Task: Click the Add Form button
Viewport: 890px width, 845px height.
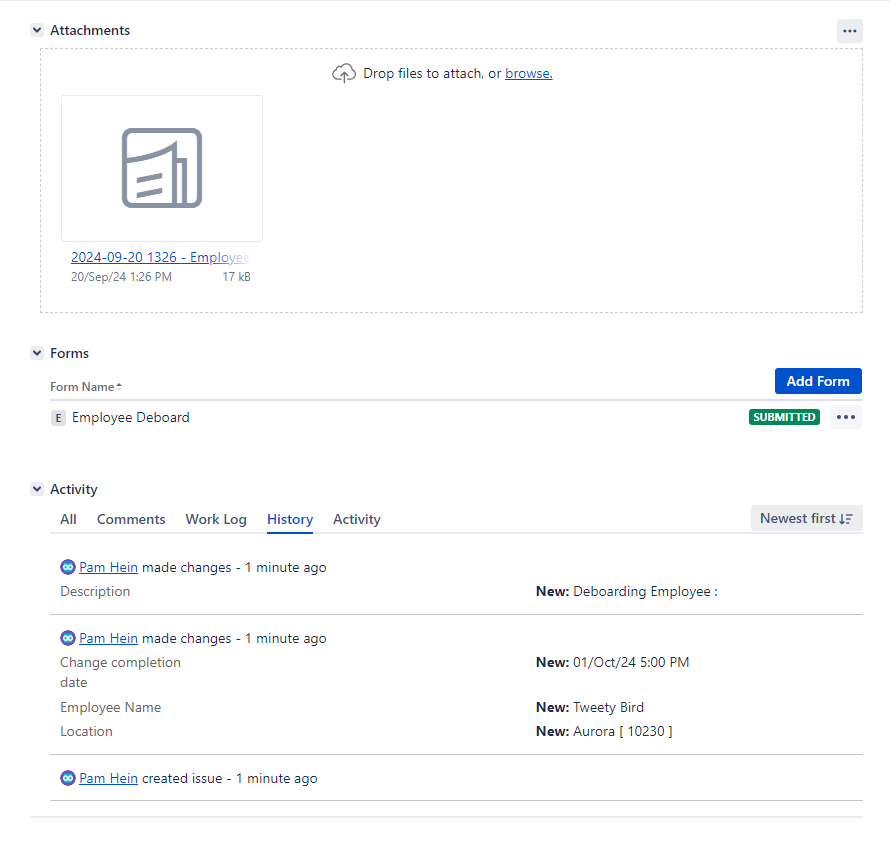Action: pos(818,381)
